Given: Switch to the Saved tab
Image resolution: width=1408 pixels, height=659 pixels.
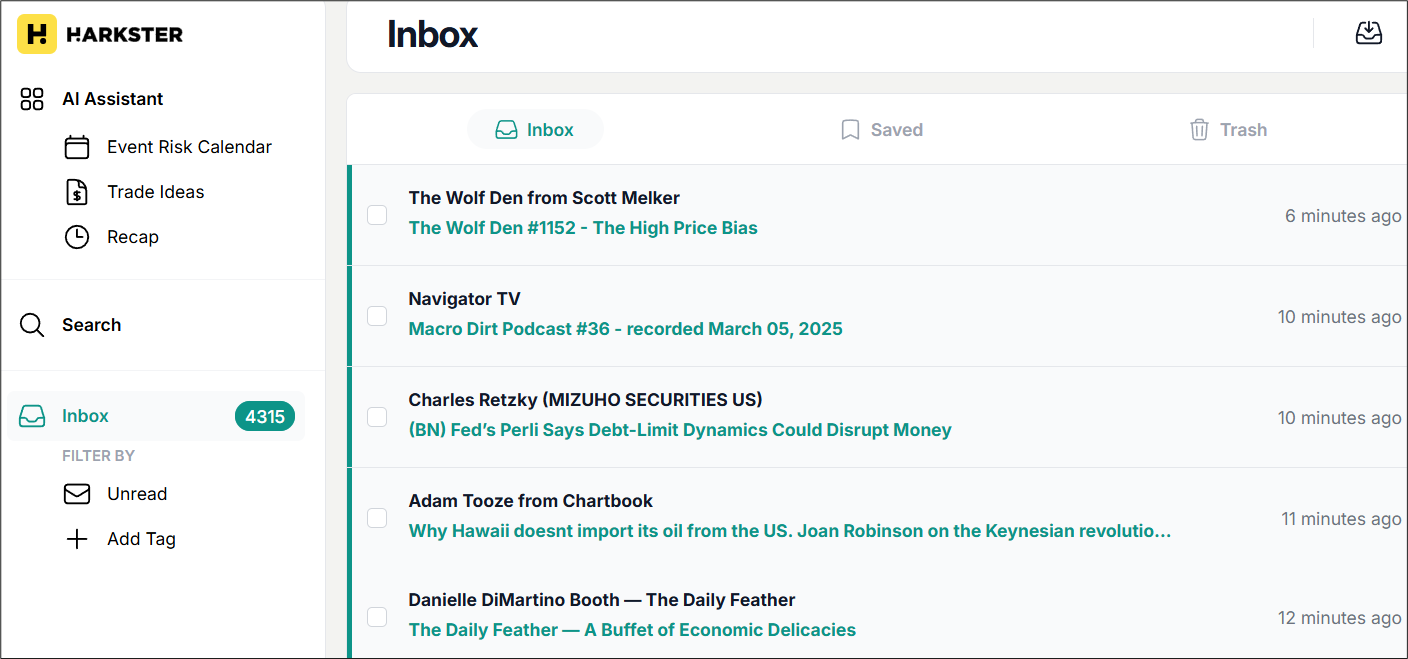Looking at the screenshot, I should 881,130.
